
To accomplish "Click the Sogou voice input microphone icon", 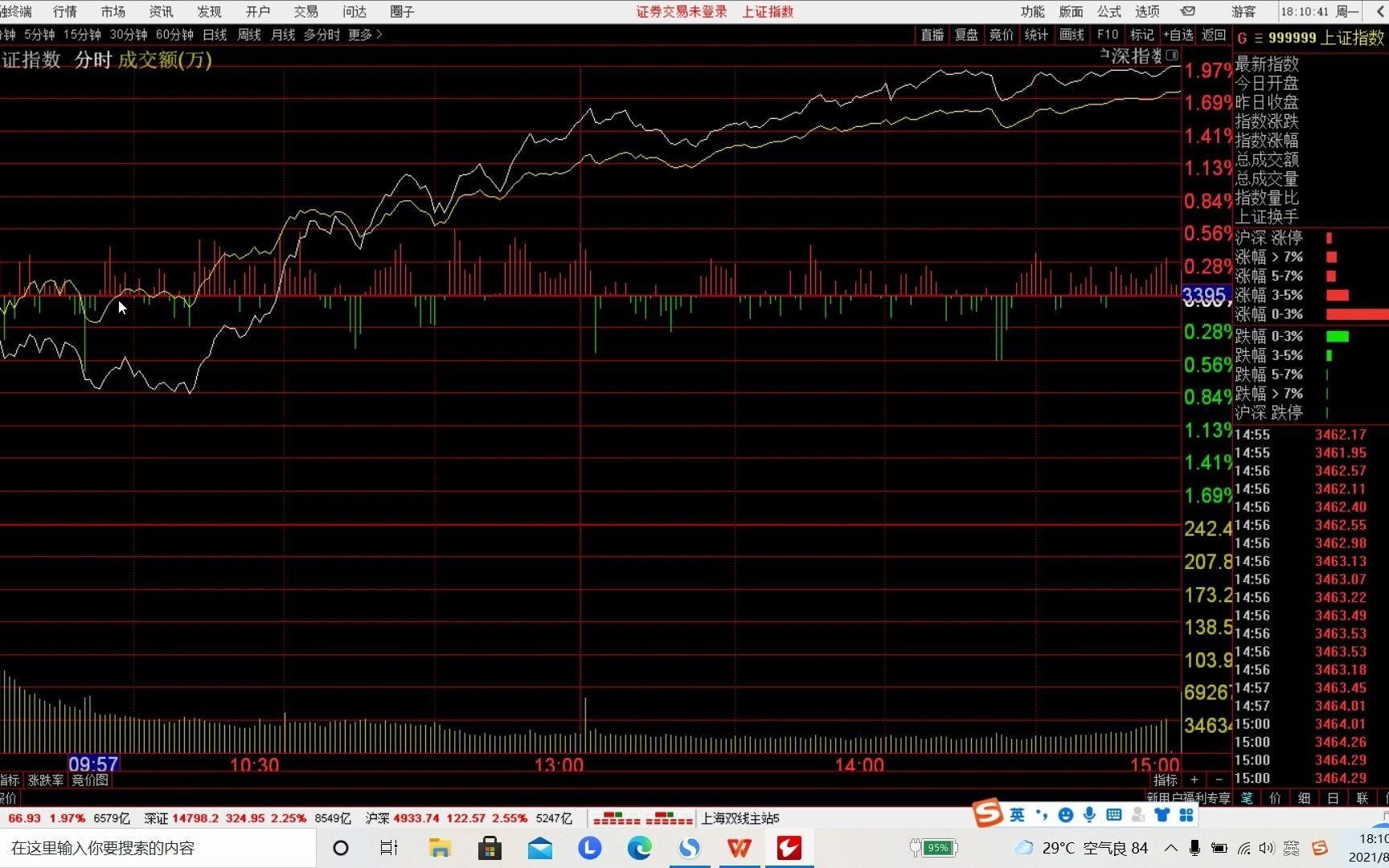I will 1089,815.
